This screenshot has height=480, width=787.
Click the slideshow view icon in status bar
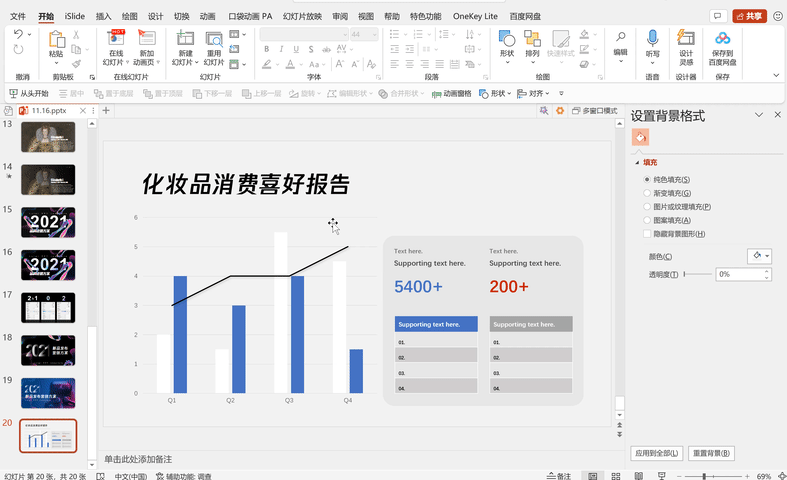click(x=662, y=476)
